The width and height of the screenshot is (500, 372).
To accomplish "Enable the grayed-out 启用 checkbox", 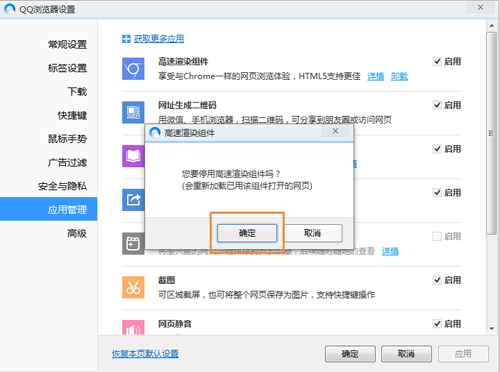I will pos(437,236).
